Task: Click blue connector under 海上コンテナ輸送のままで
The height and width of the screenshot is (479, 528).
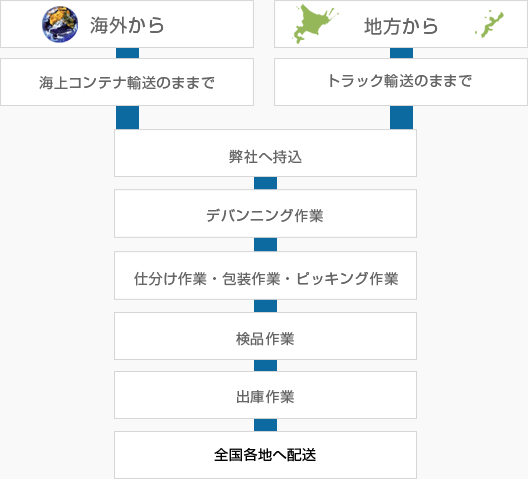Action: pos(128,118)
